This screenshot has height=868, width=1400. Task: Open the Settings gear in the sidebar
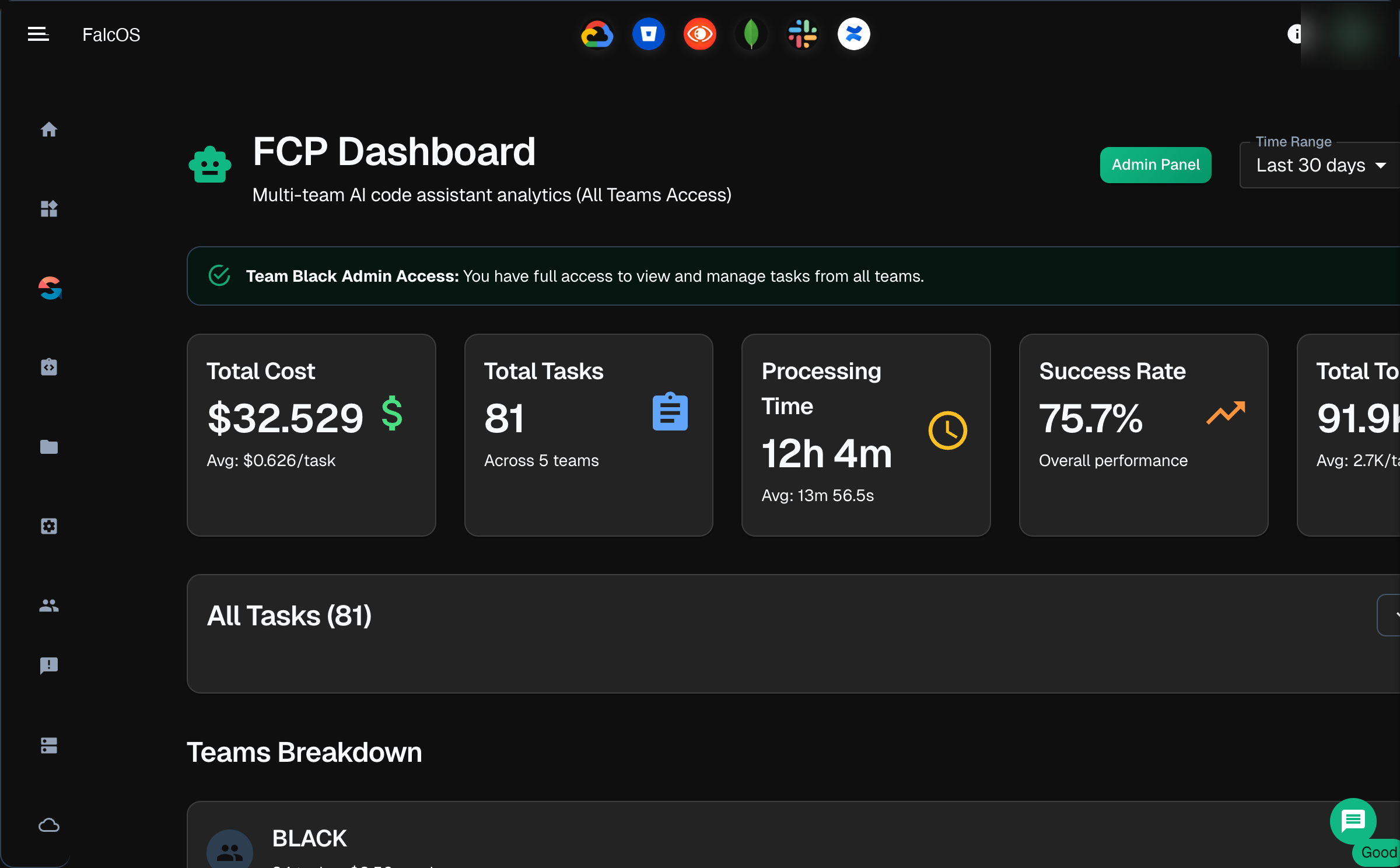[x=50, y=526]
